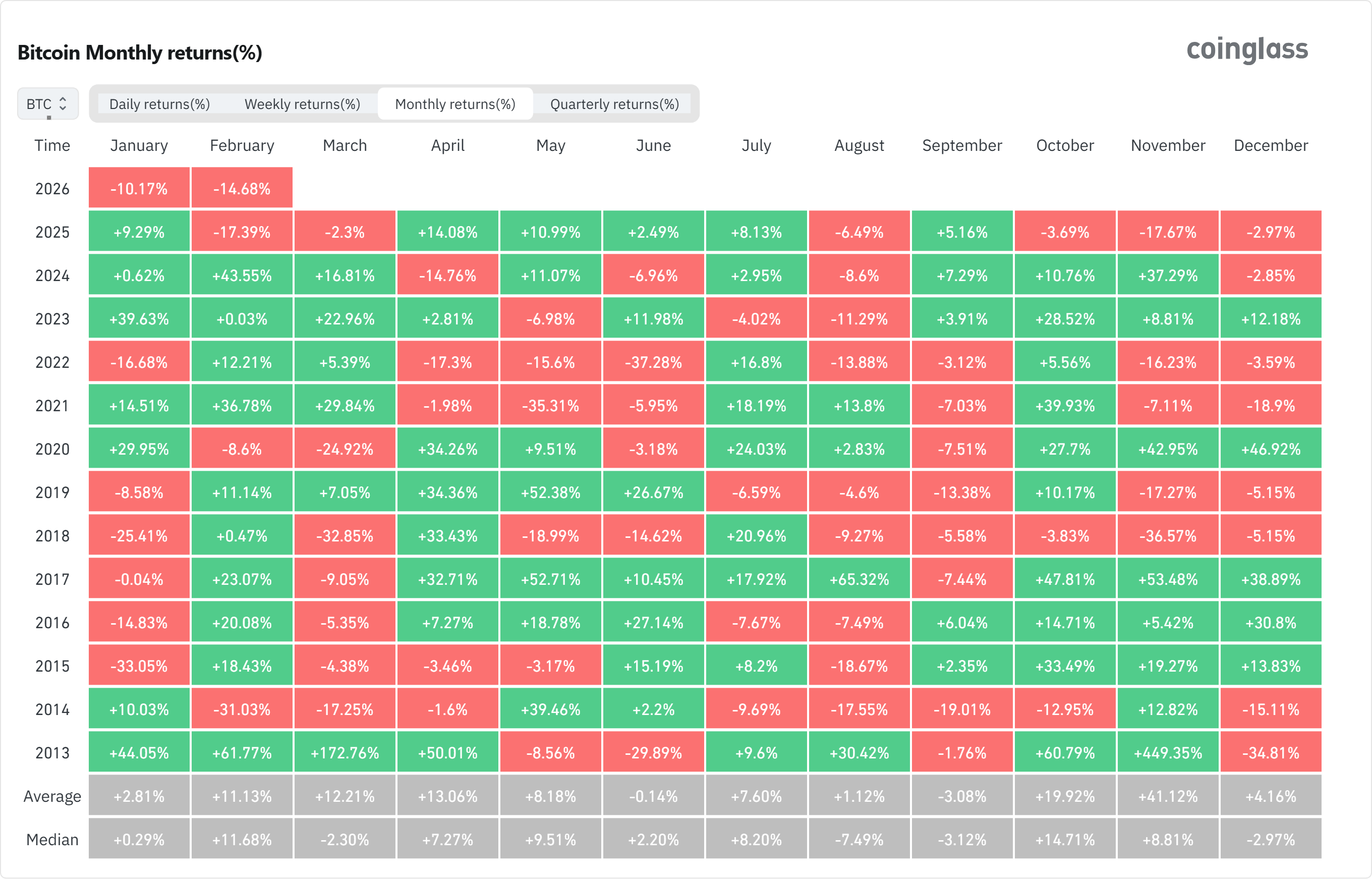
Task: Select the 2013 November cell +449.35%
Action: pos(1168,753)
